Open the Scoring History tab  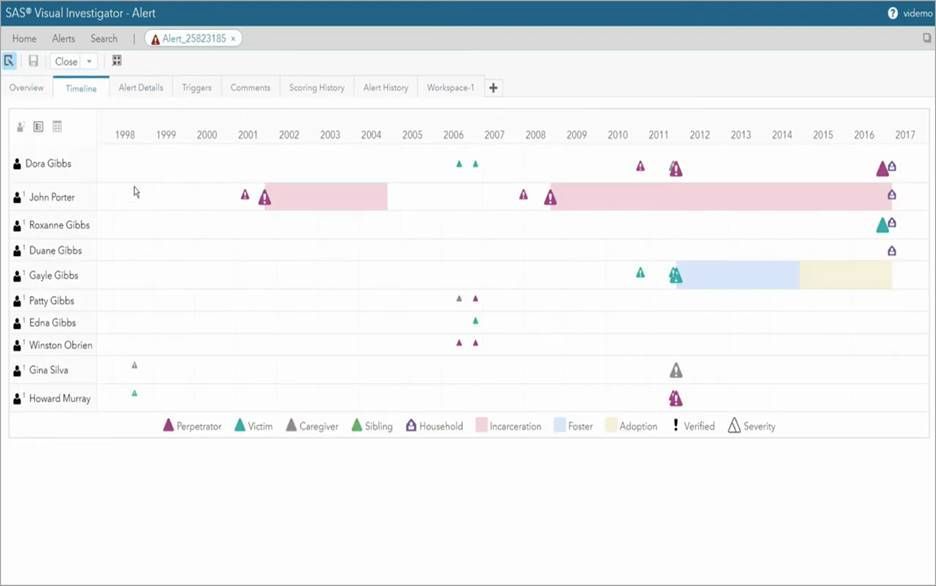pos(317,87)
